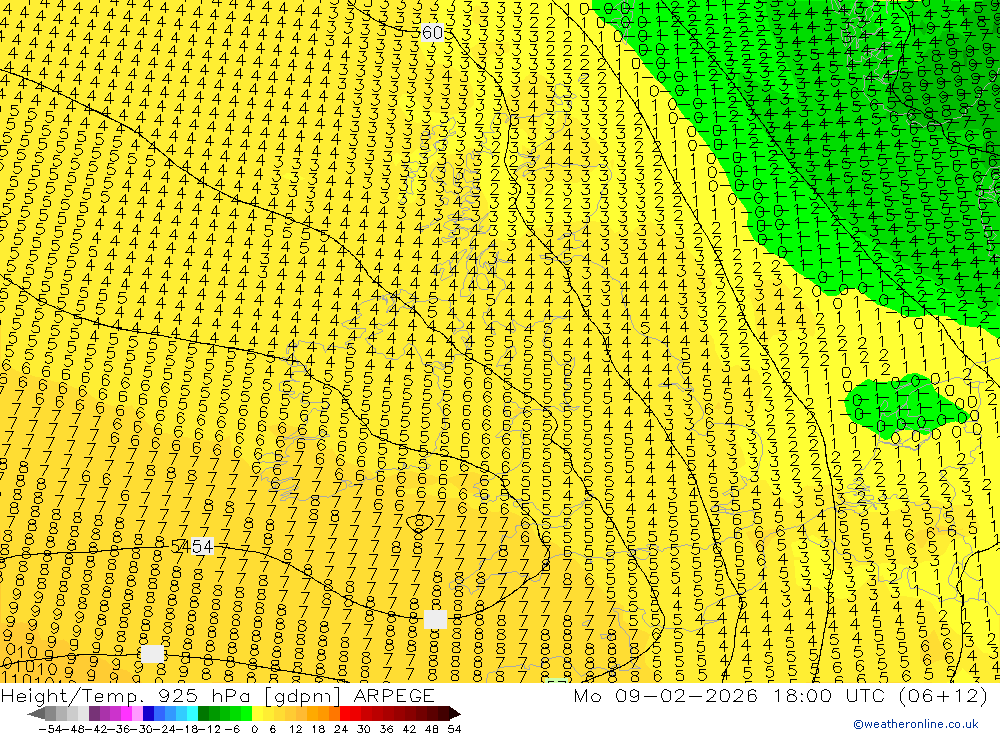Pick the dark purple segment of the temperature legend
1000x733 pixels.
94,714
